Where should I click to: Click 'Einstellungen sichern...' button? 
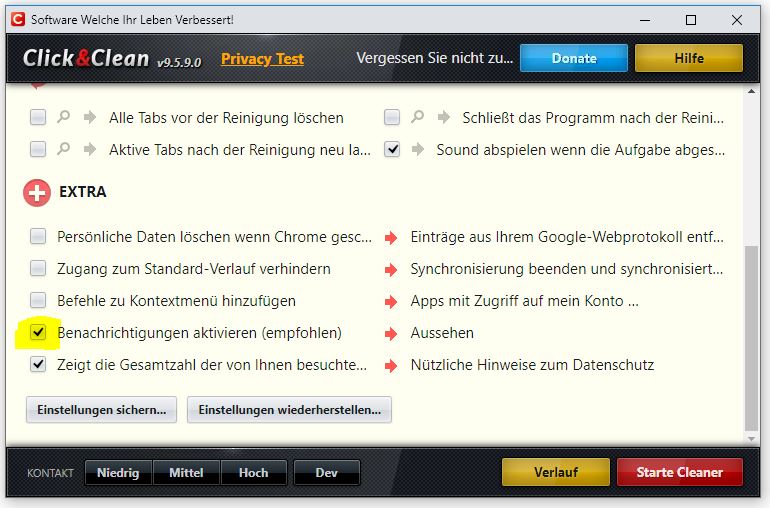pyautogui.click(x=102, y=410)
